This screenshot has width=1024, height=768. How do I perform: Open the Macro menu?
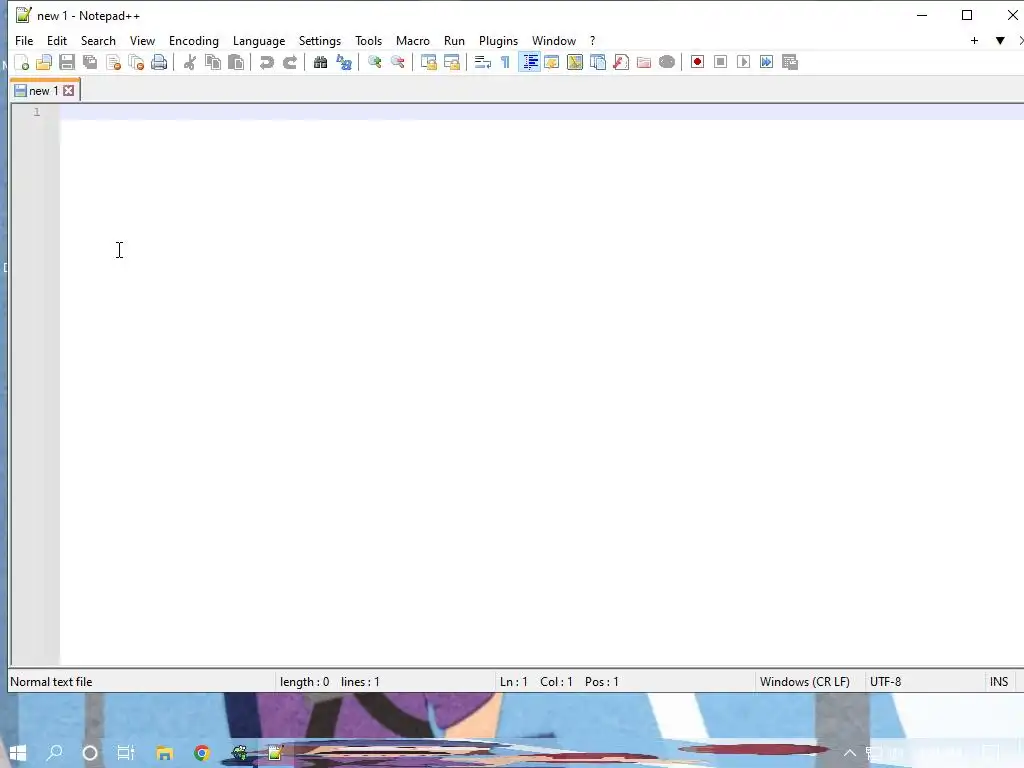click(413, 40)
